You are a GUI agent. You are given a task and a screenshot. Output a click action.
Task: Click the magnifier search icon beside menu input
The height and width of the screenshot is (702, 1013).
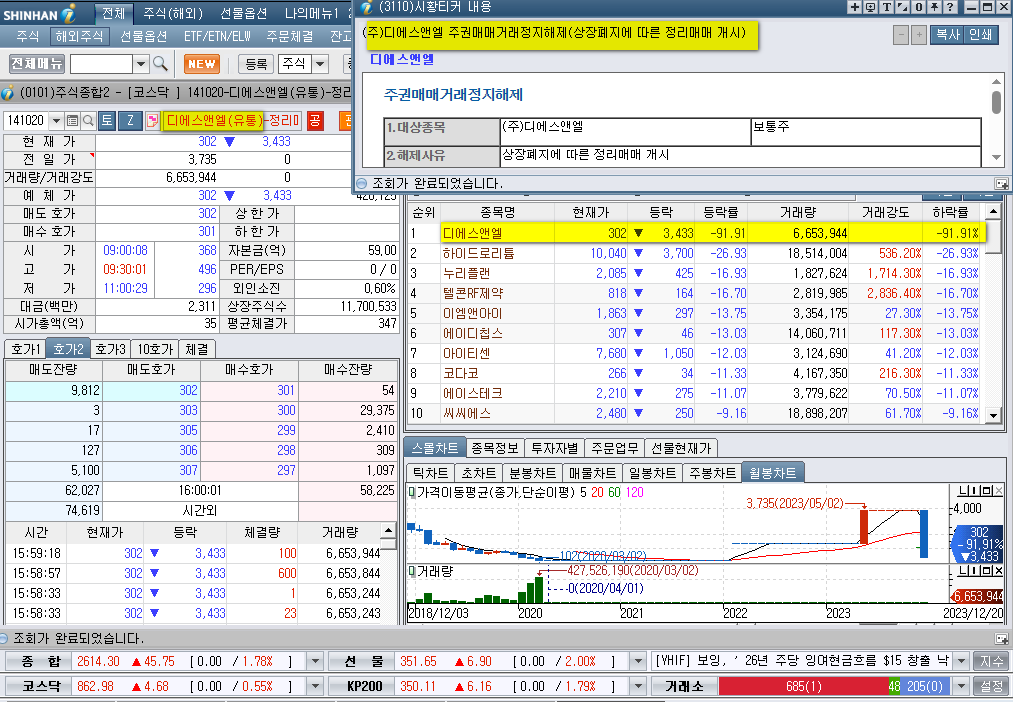[160, 64]
